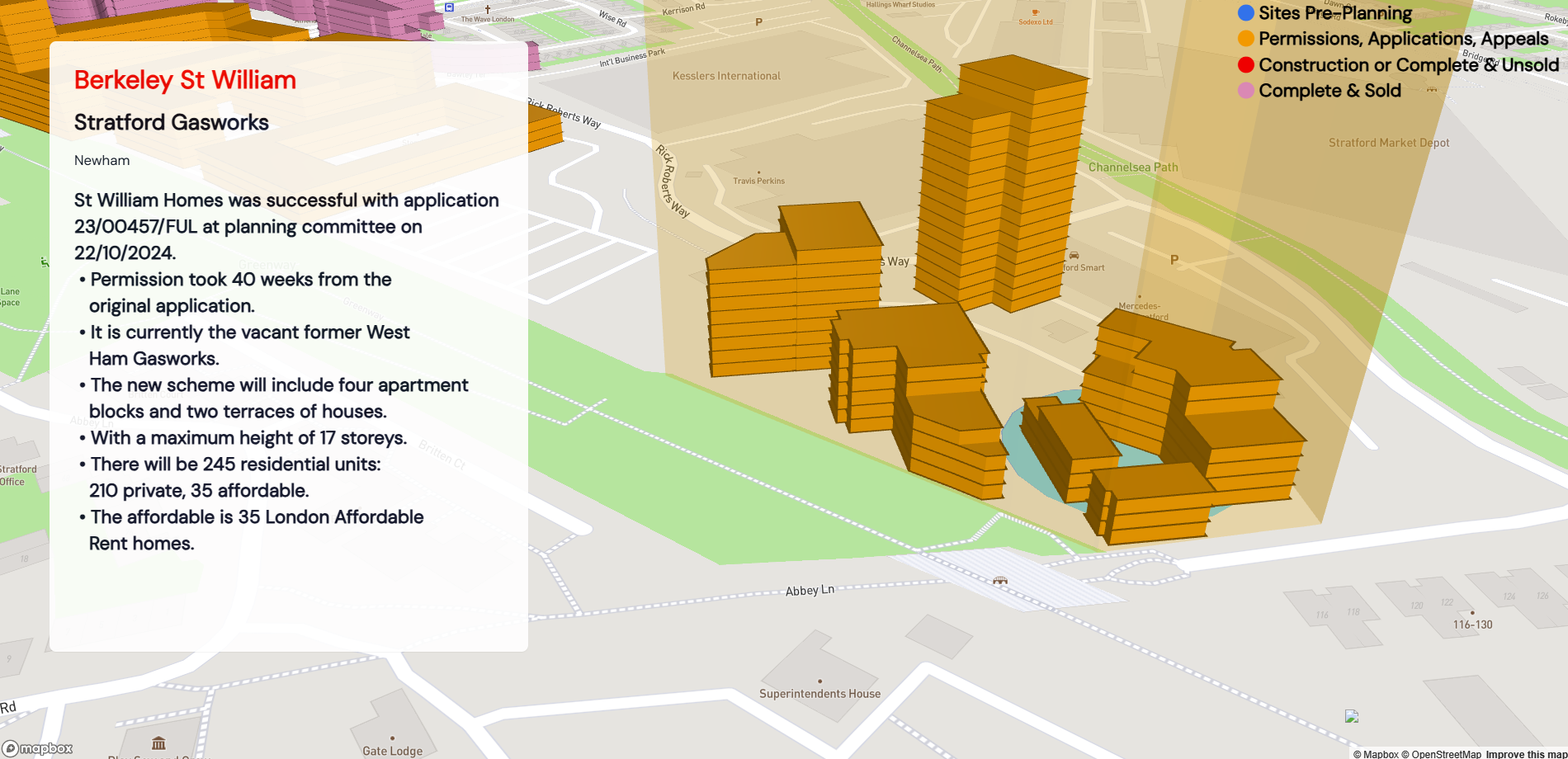Open the © Mapbox attribution link

click(1375, 754)
